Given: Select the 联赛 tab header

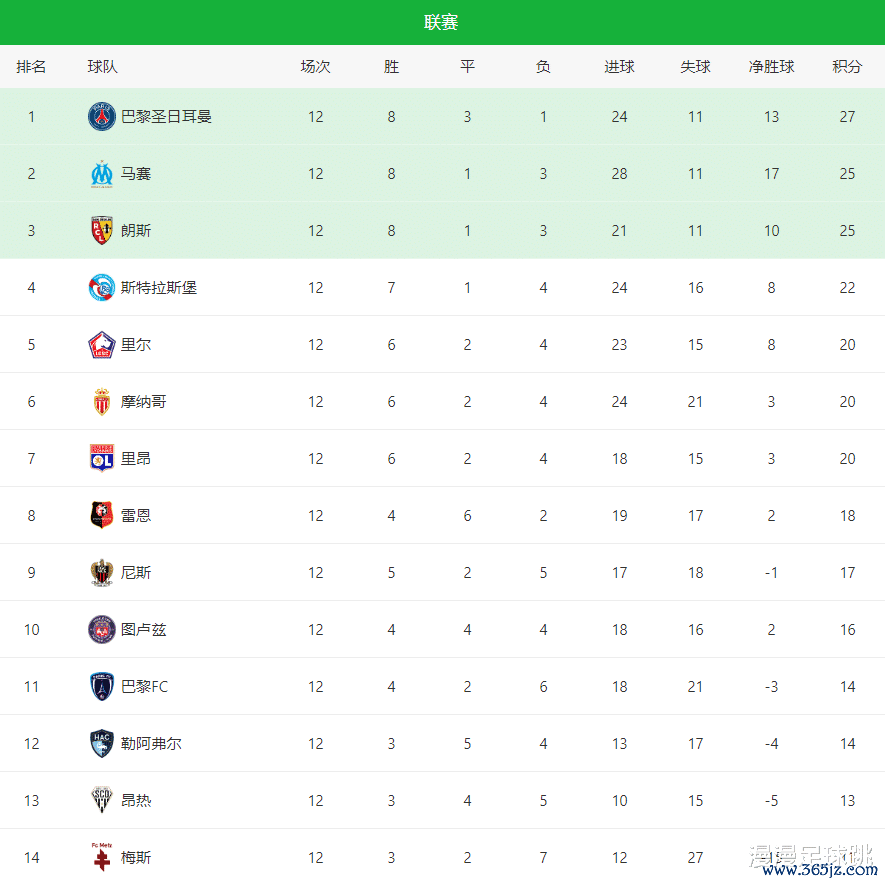Looking at the screenshot, I should (442, 22).
